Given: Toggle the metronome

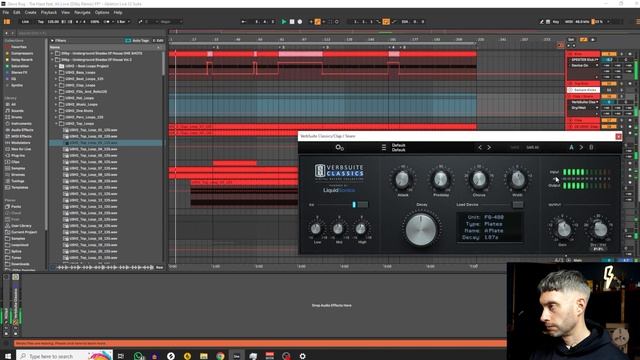Looking at the screenshot, I should click(107, 22).
